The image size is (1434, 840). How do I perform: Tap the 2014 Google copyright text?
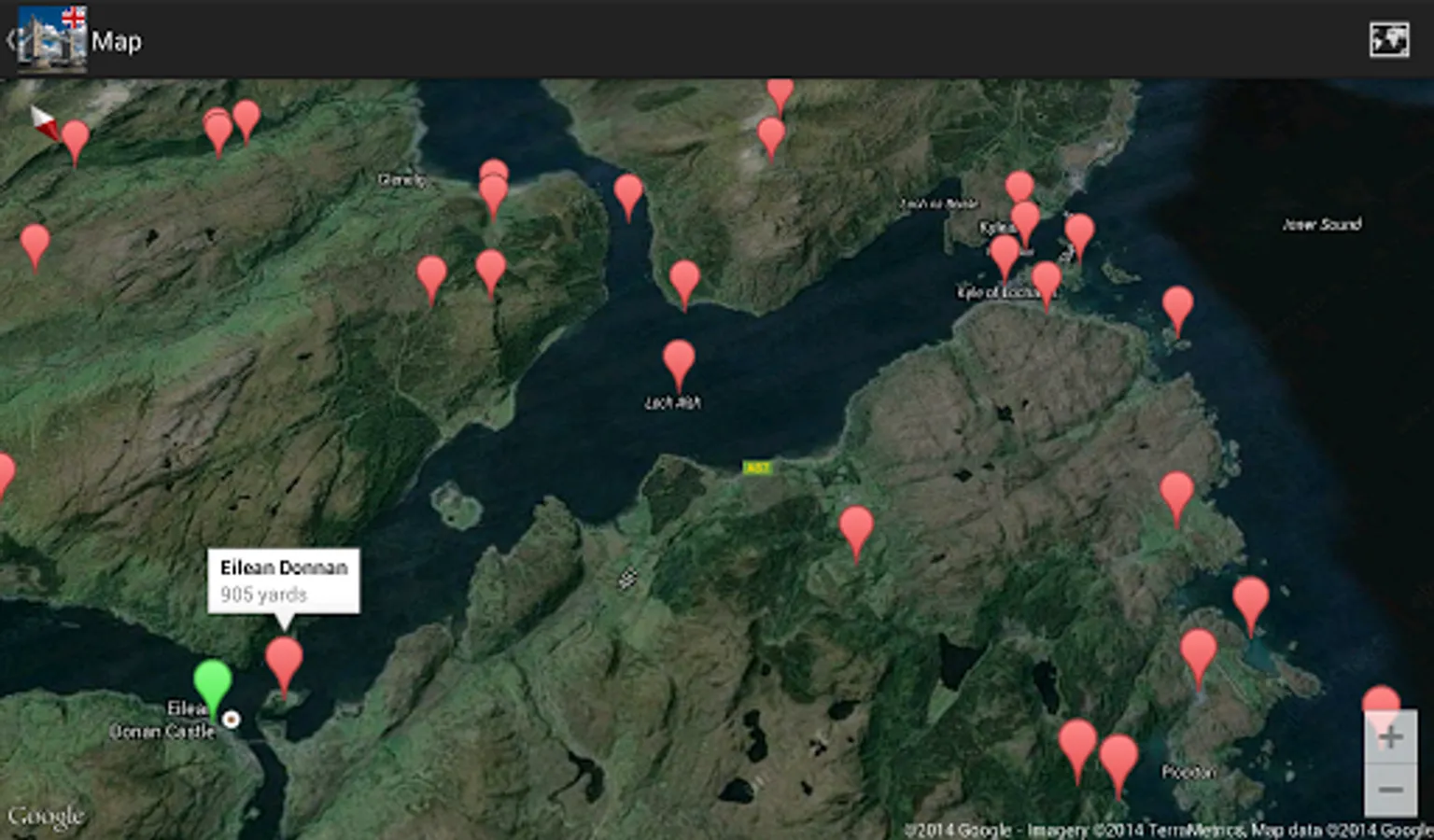click(962, 826)
